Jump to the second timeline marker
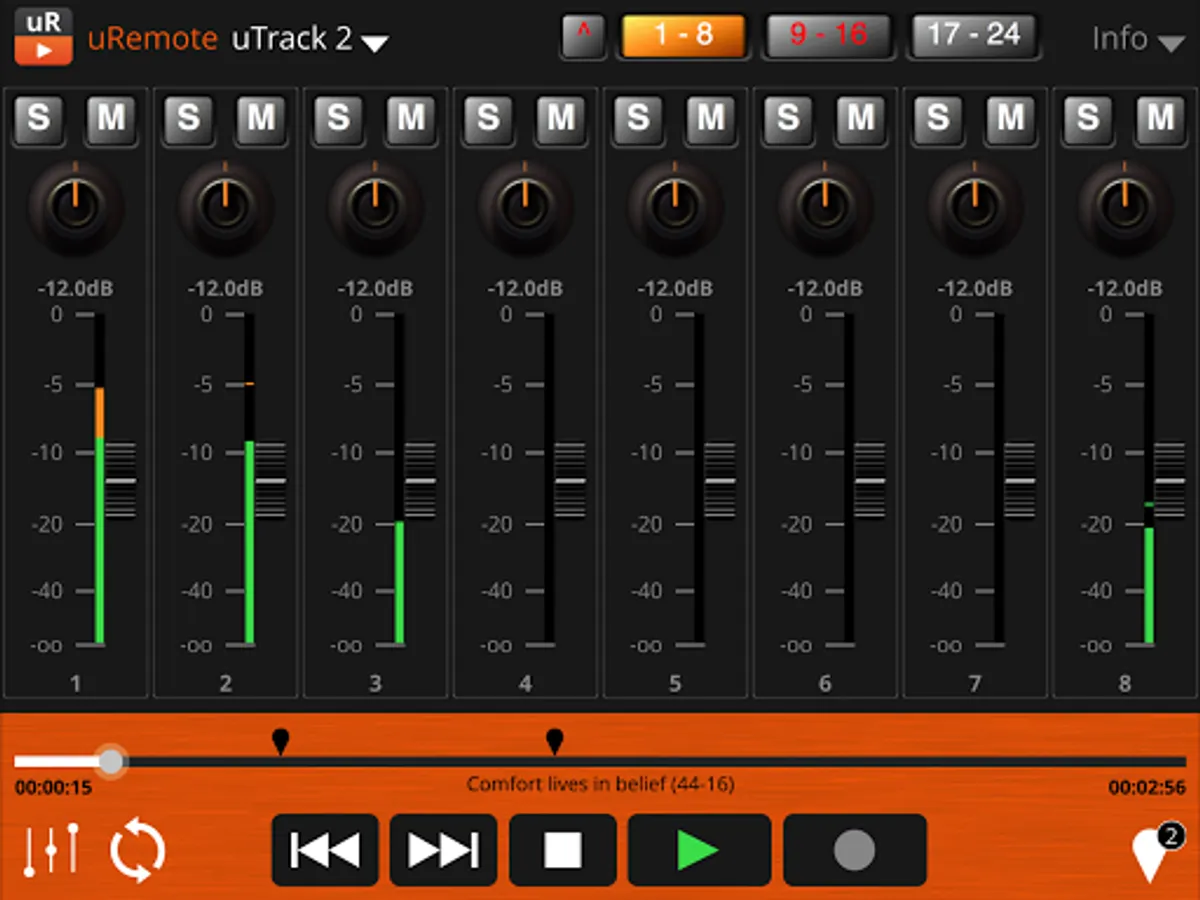1200x900 pixels. pos(554,741)
